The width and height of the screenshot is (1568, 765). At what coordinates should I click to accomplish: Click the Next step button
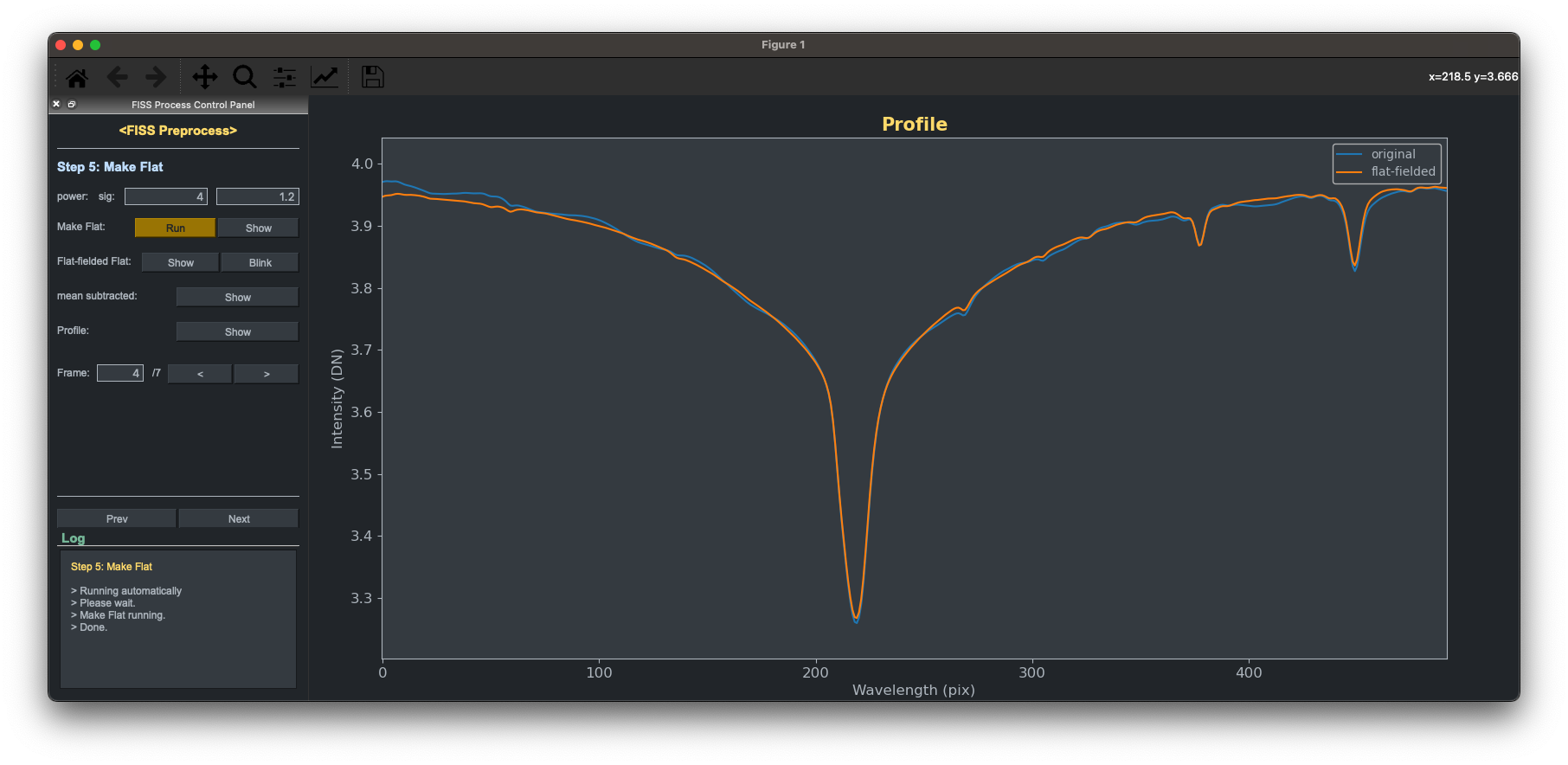point(239,518)
